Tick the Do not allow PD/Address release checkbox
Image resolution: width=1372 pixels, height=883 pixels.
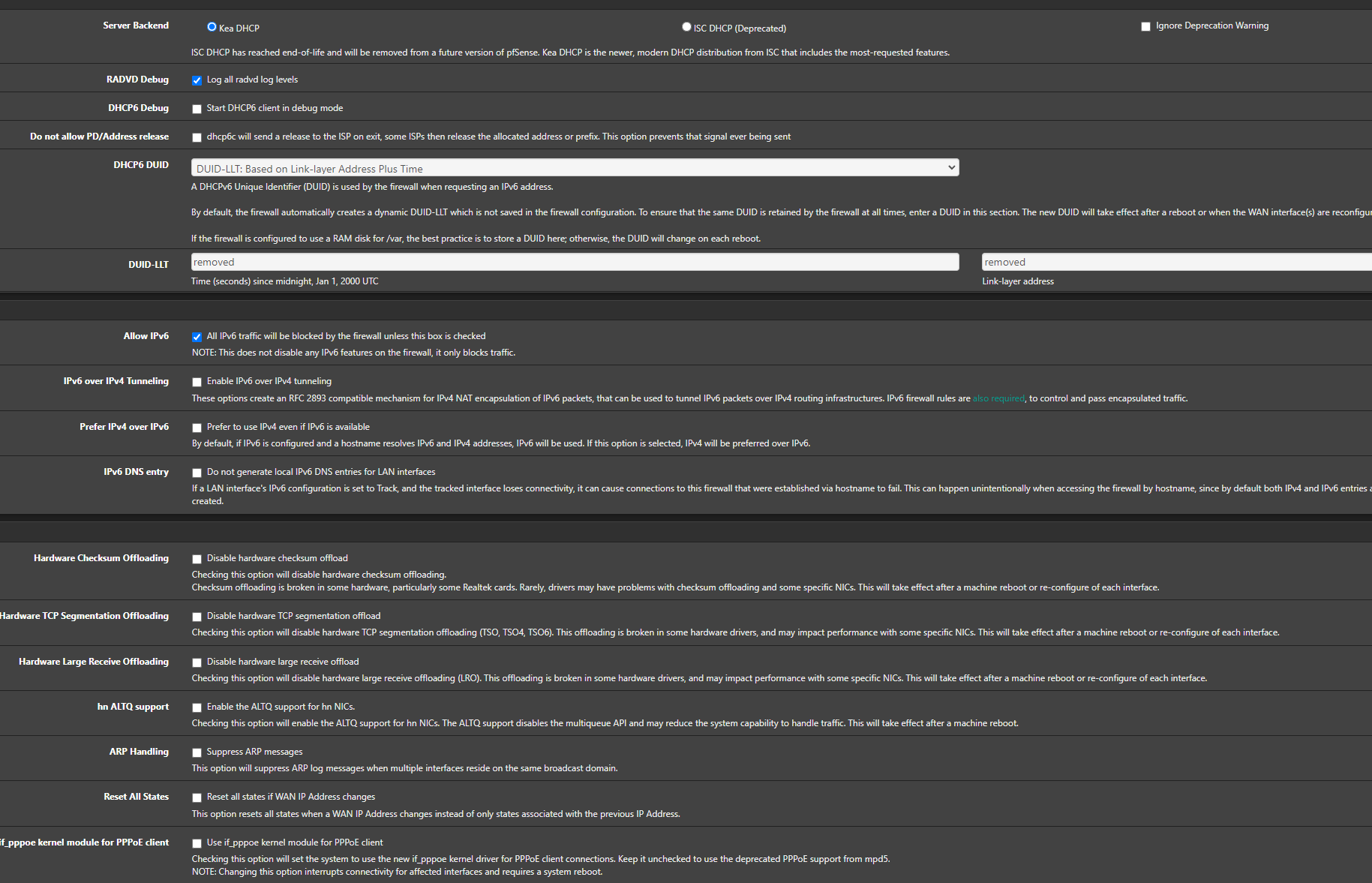click(197, 137)
